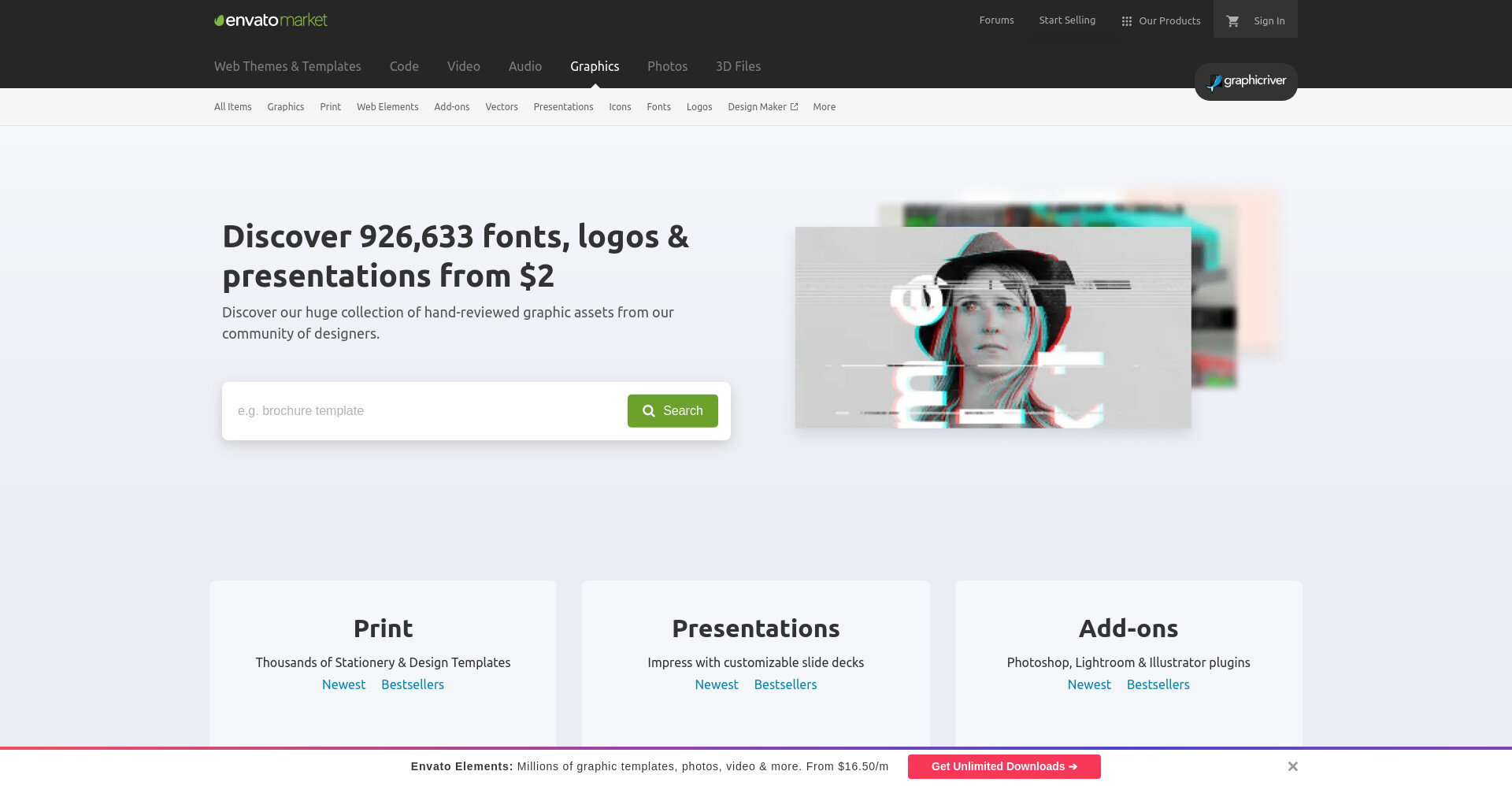Click the glitch portrait hero image
The width and height of the screenshot is (1512, 786).
coord(993,328)
